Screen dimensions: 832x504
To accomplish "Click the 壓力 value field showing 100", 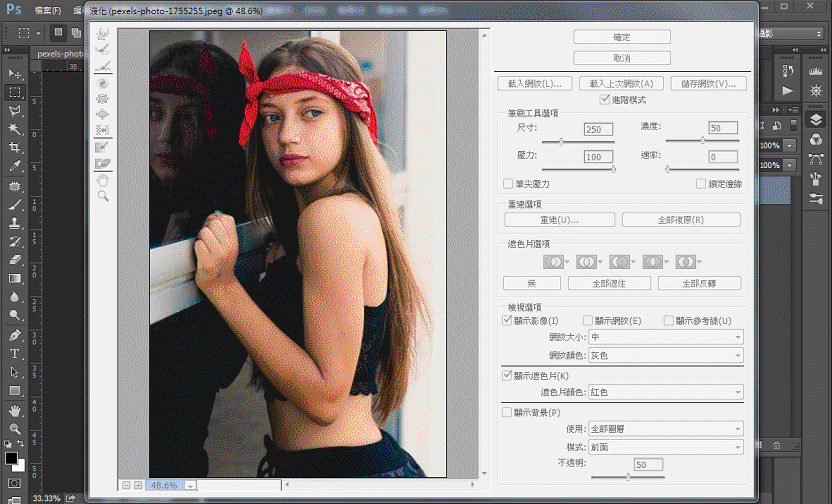I will click(598, 157).
